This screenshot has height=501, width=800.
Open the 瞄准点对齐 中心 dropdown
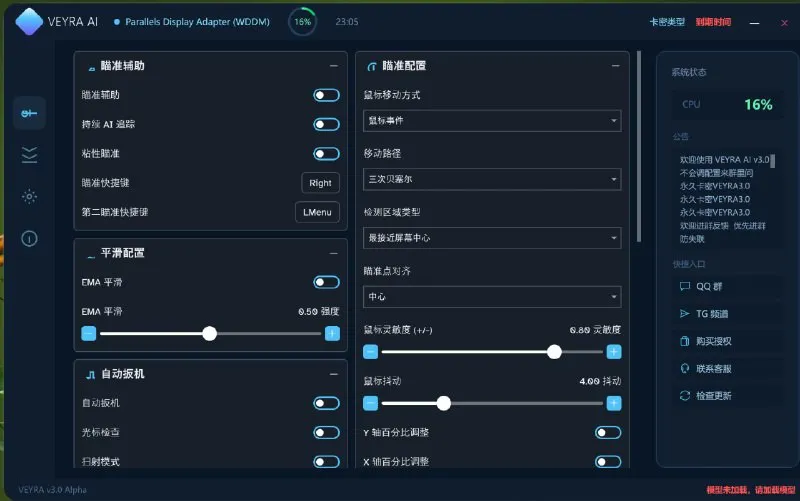492,296
